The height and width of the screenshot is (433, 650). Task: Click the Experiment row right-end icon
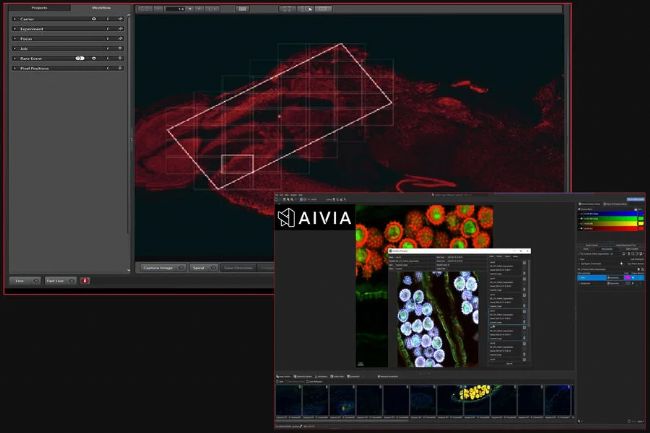pyautogui.click(x=120, y=29)
